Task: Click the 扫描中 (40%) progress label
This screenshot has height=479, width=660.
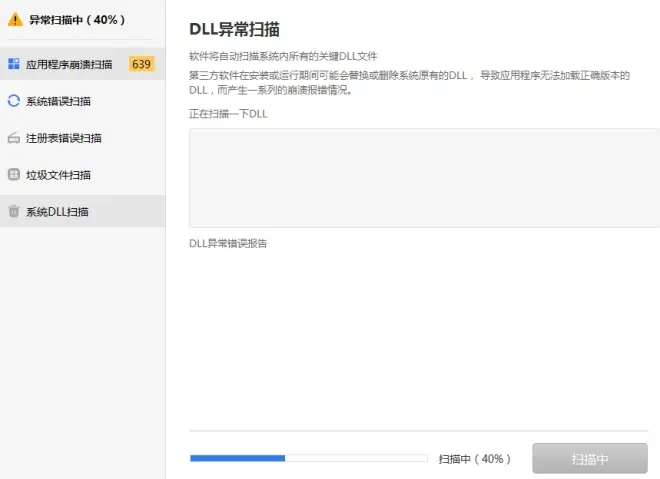Action: pyautogui.click(x=475, y=459)
